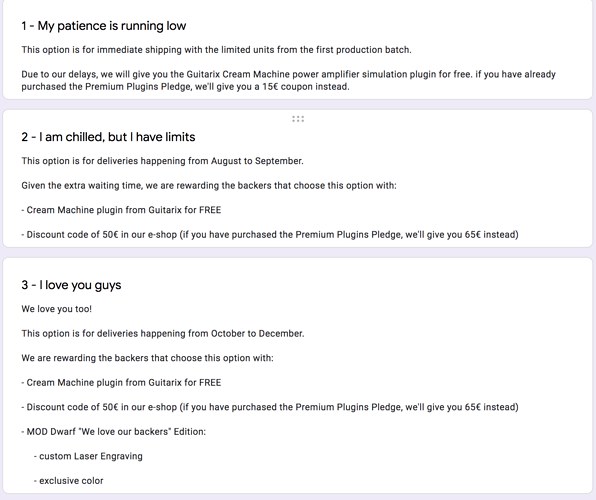Click the 65€ instead discount bullet in section 3

pos(270,407)
